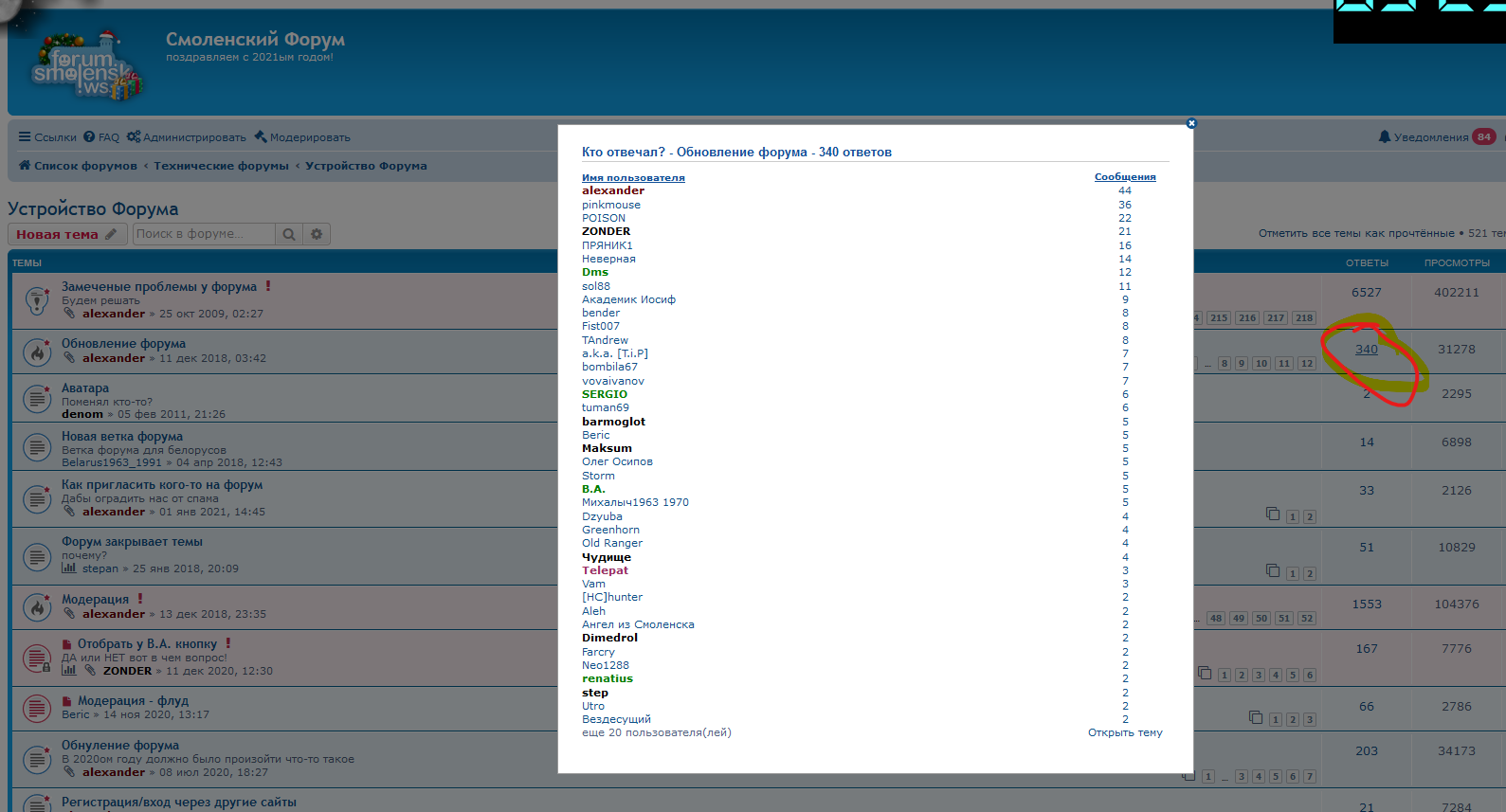1506x812 pixels.
Task: Open user Вездесущий profile in popup
Action: coord(616,719)
